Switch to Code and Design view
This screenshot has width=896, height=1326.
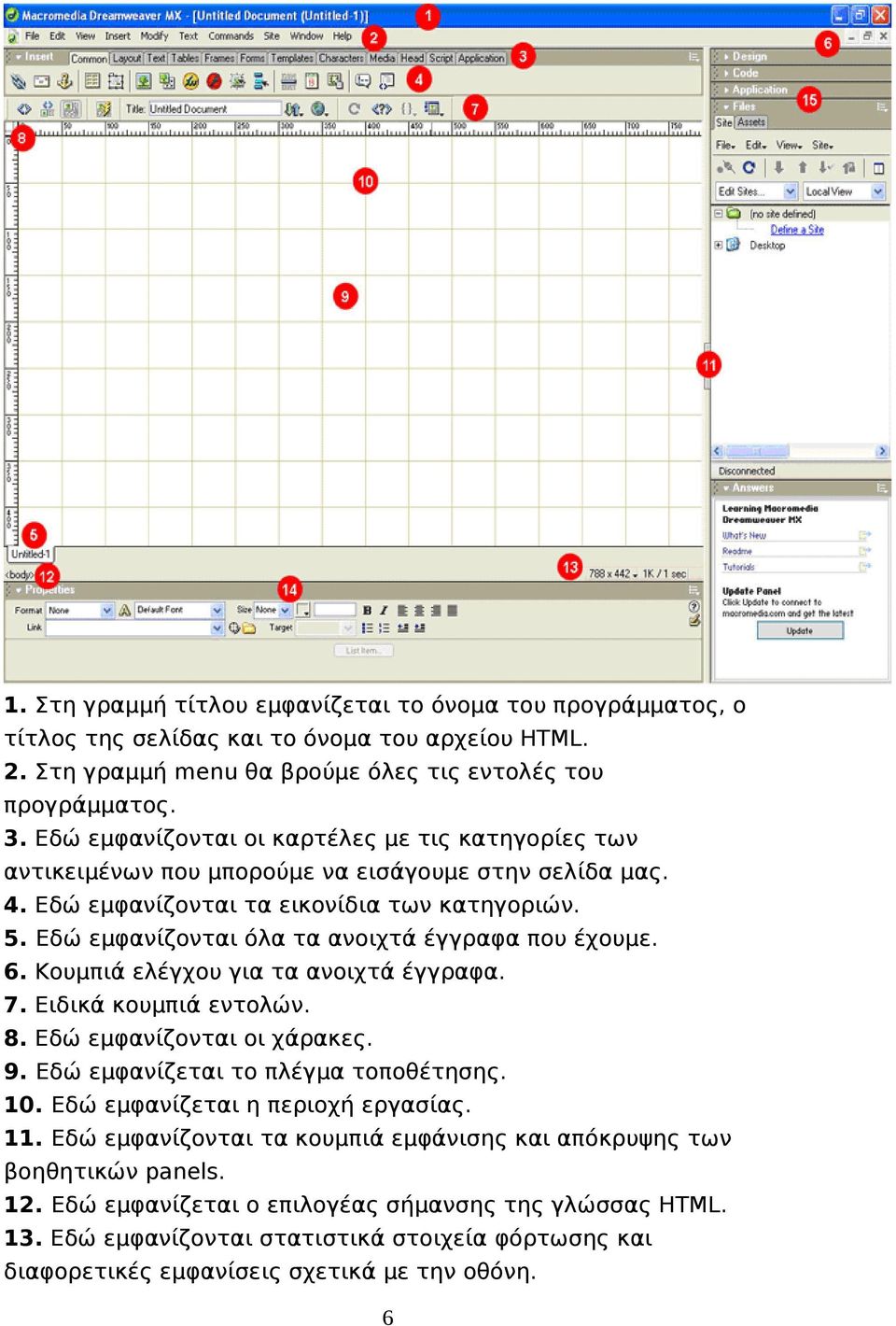point(48,109)
